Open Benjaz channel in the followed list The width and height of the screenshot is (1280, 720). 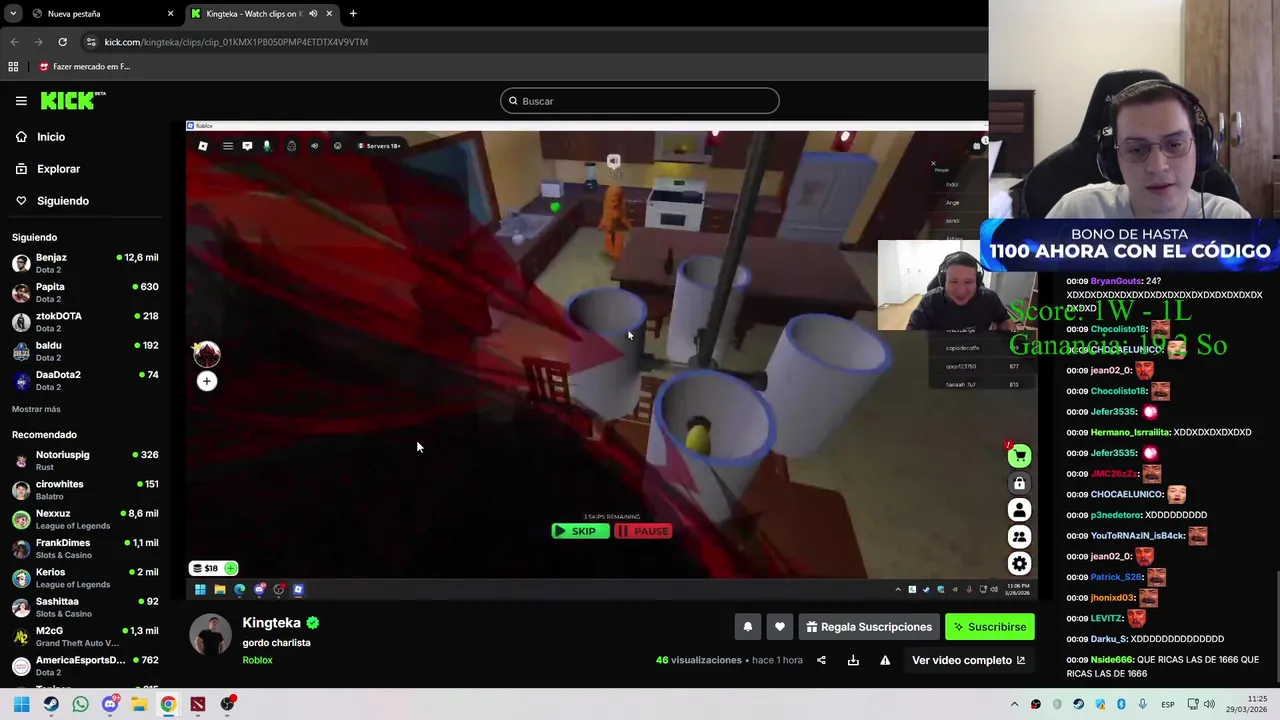[85, 263]
